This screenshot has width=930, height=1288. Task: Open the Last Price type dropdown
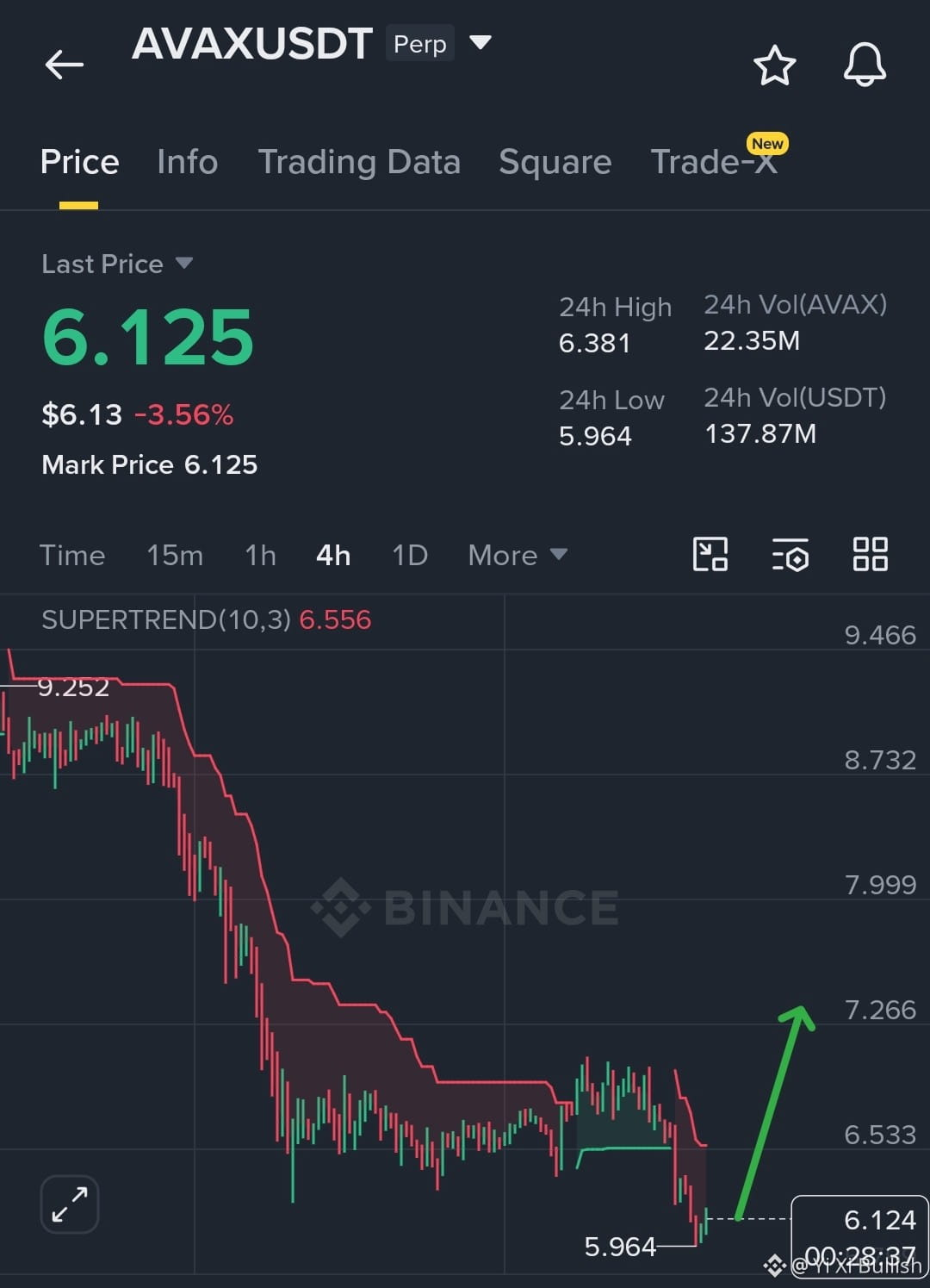click(117, 264)
